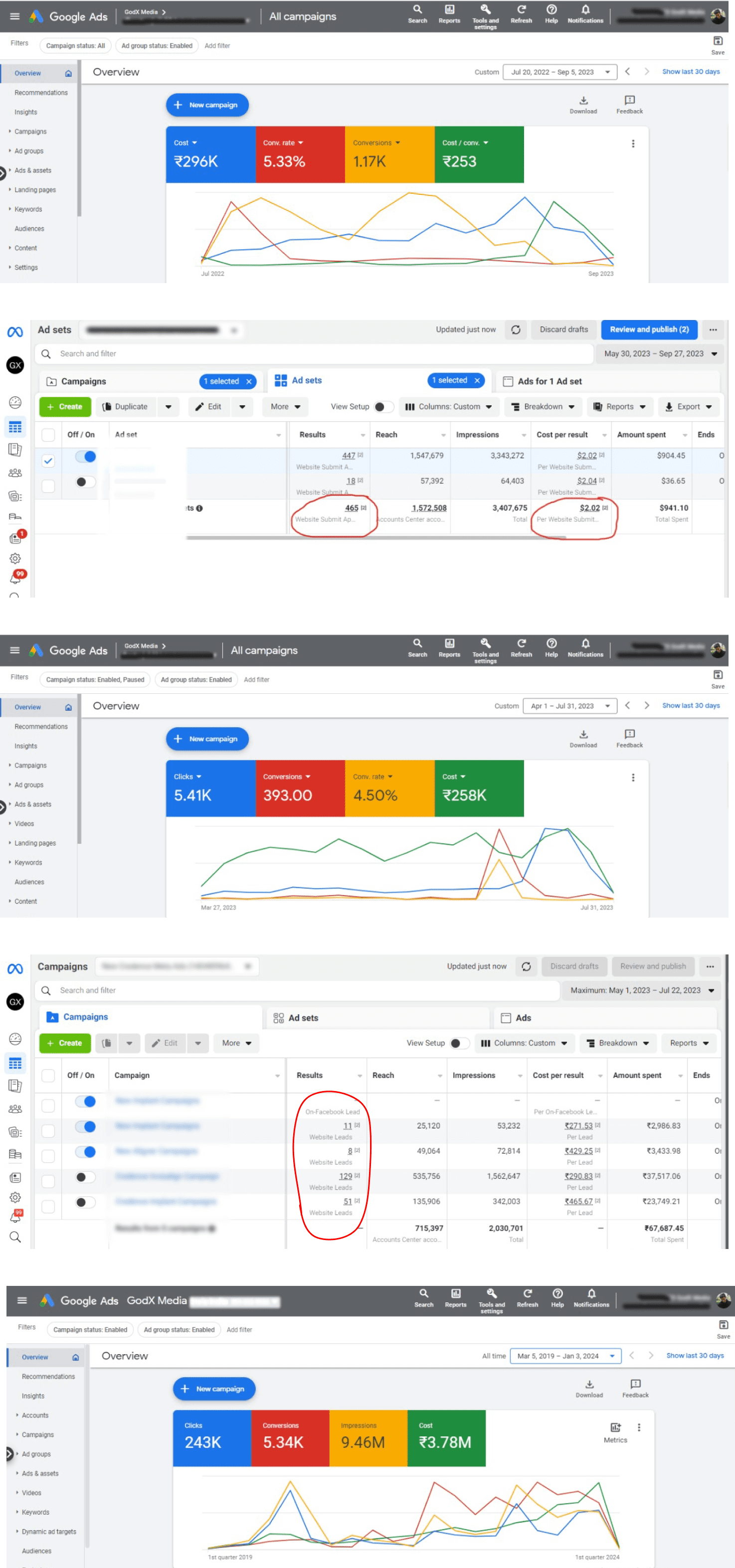735x1568 pixels.
Task: Select Campaigns table icon in Meta Ad sets rail
Action: point(15,427)
